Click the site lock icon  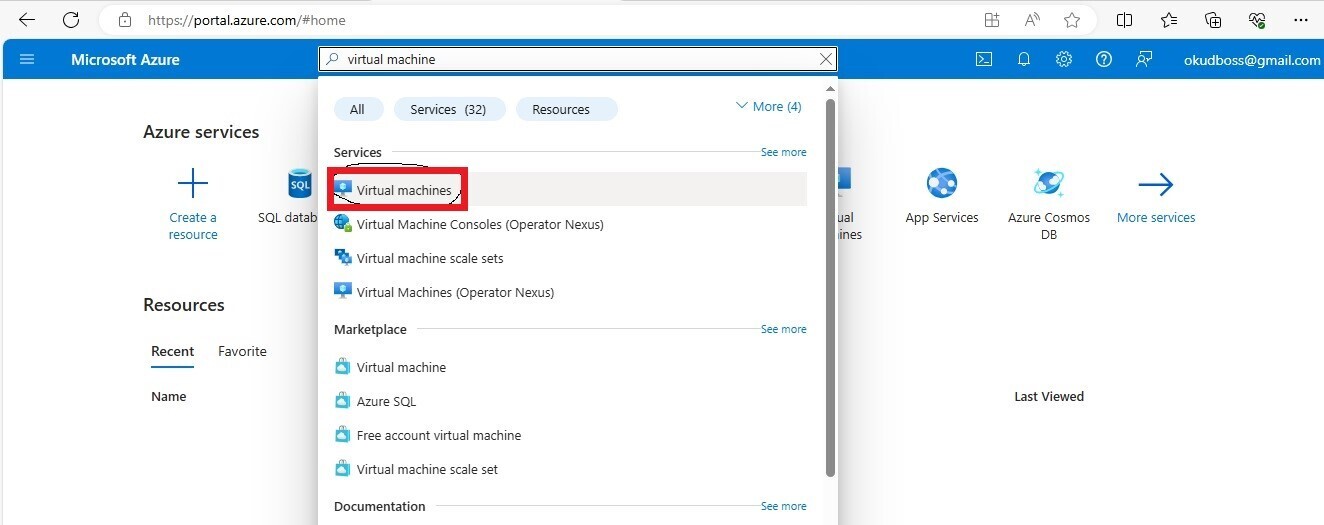point(125,20)
